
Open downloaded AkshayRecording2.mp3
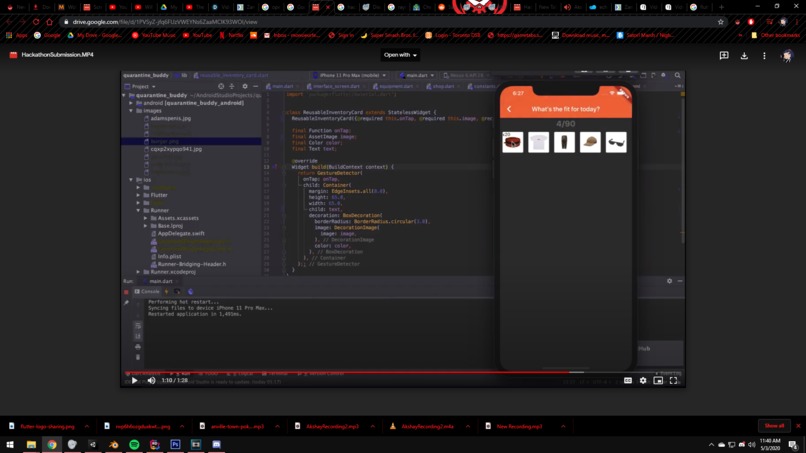[327, 426]
